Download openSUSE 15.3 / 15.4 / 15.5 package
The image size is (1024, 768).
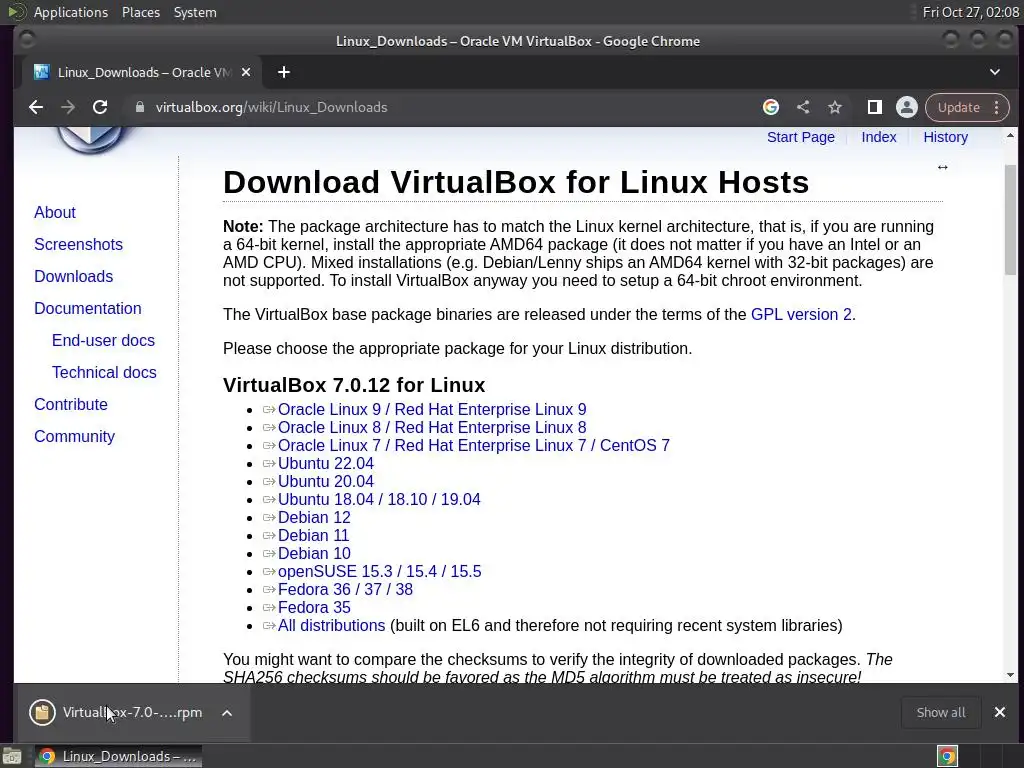click(x=379, y=571)
